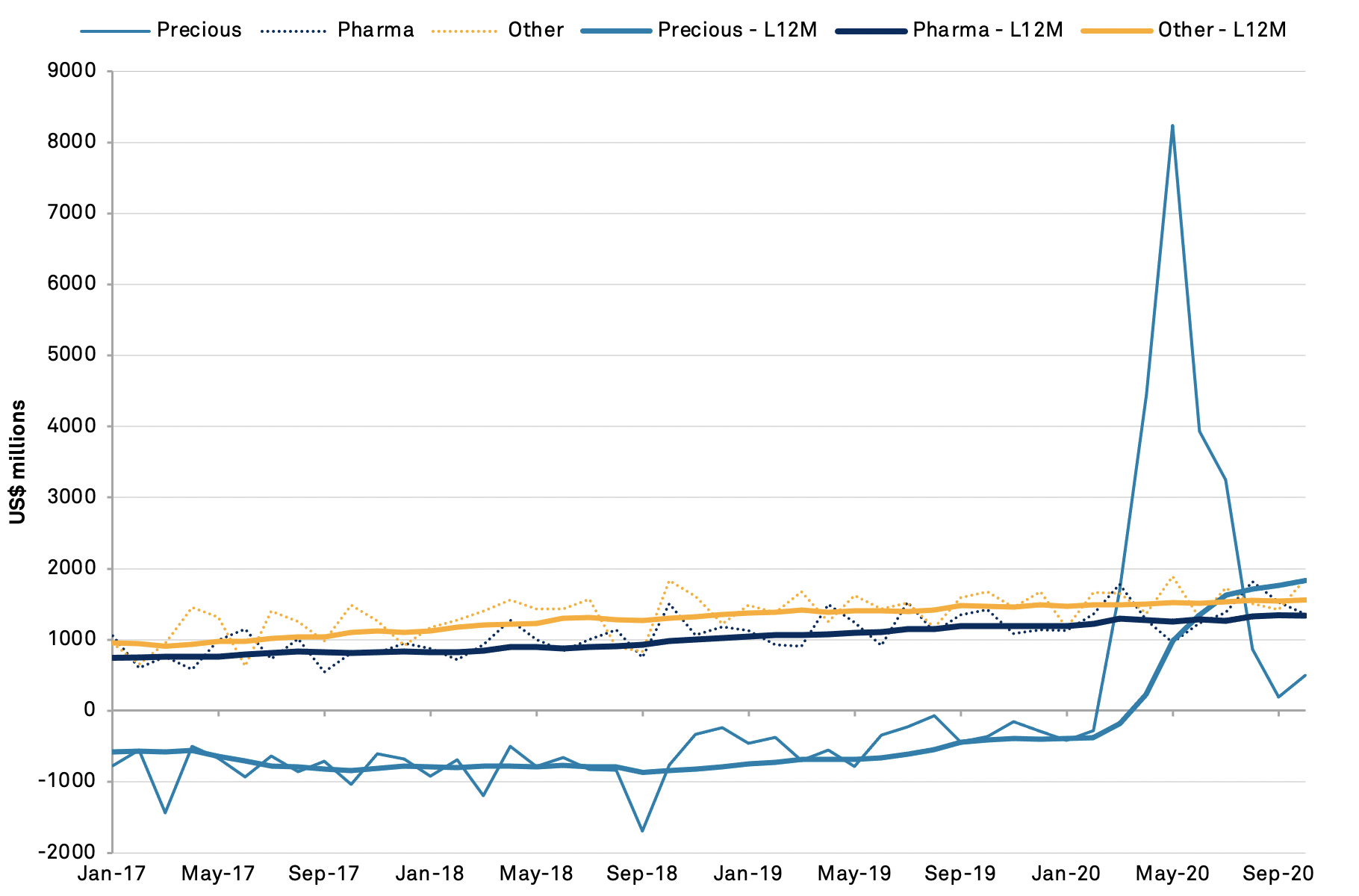Click the thick blue Precious L12M legend sample
Screen dimensions: 1359x896
coord(616,31)
